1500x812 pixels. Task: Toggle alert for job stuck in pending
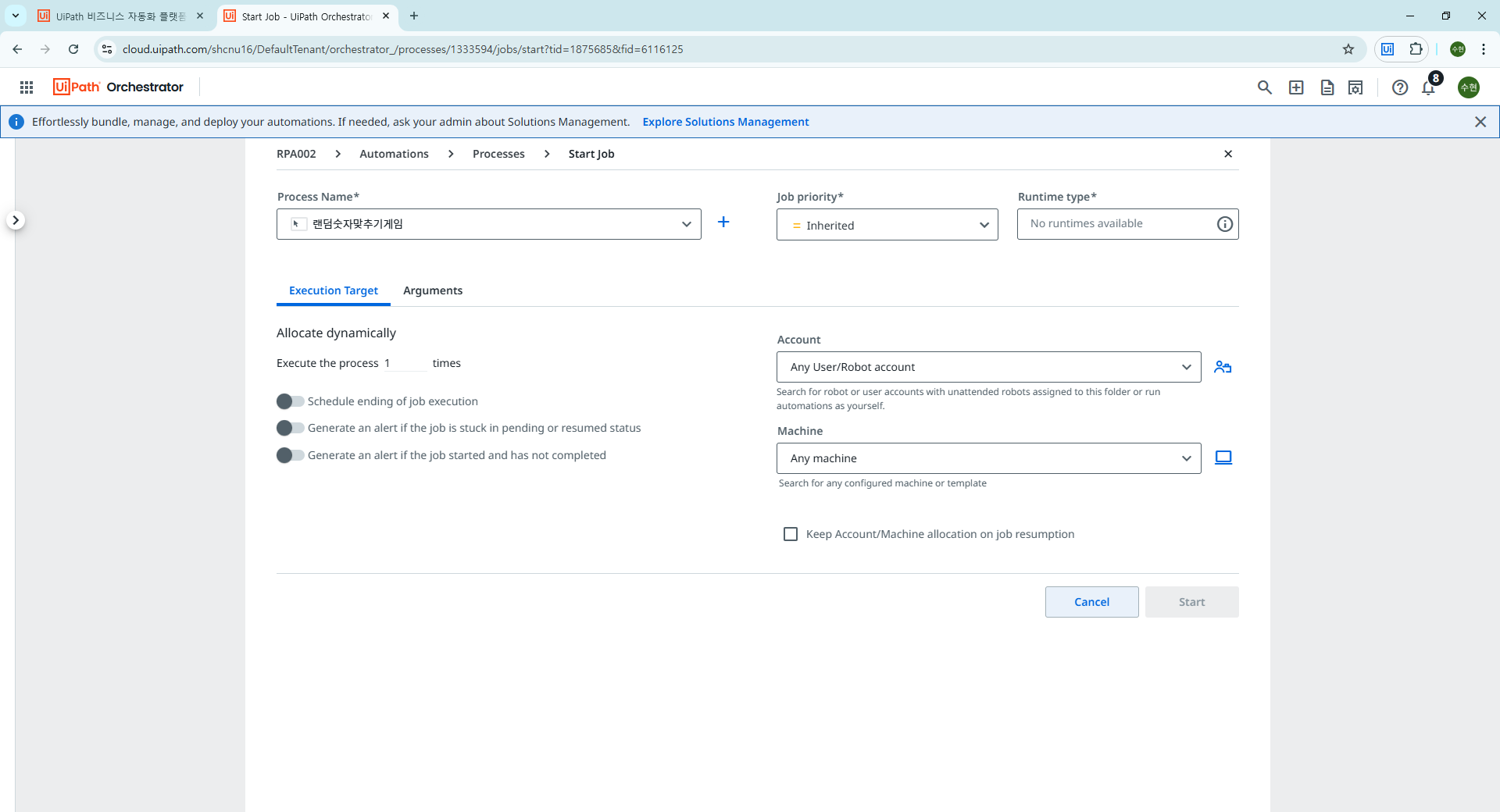[290, 428]
